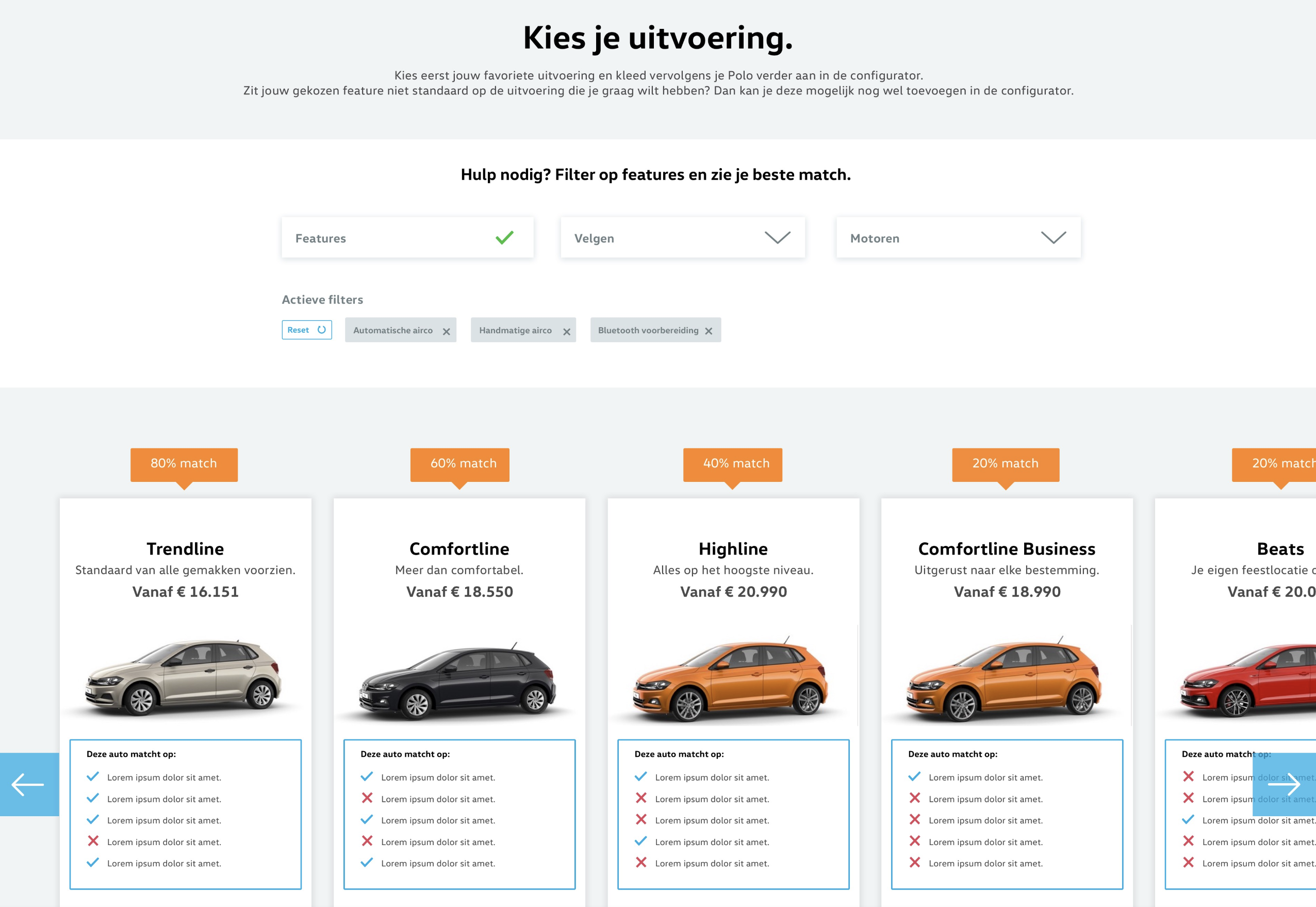Image resolution: width=1316 pixels, height=907 pixels.
Task: Select the orange Highline car image
Action: click(x=732, y=679)
